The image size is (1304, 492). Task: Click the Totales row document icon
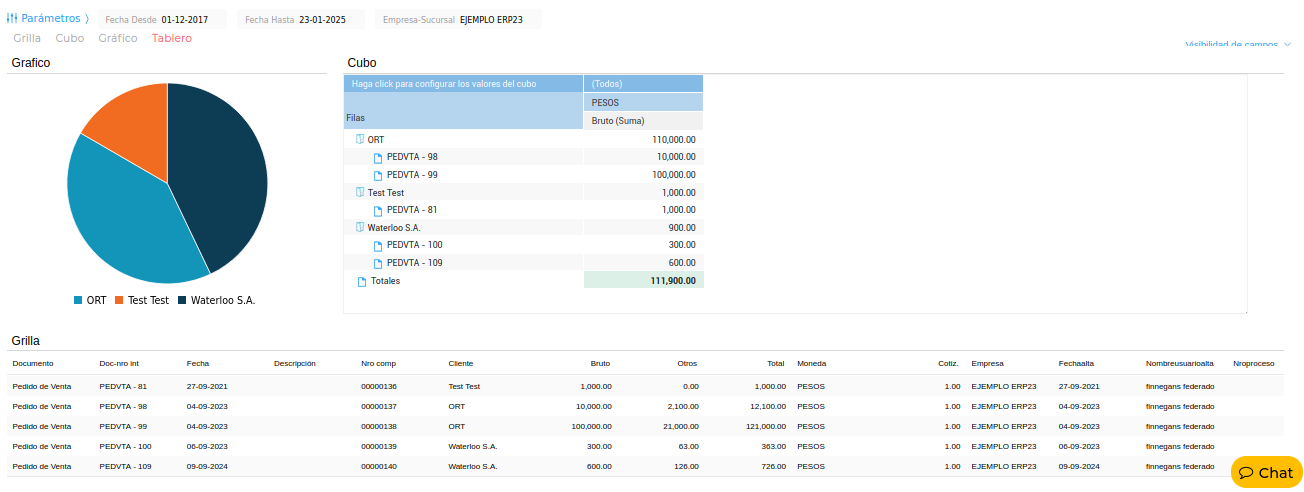pyautogui.click(x=362, y=281)
